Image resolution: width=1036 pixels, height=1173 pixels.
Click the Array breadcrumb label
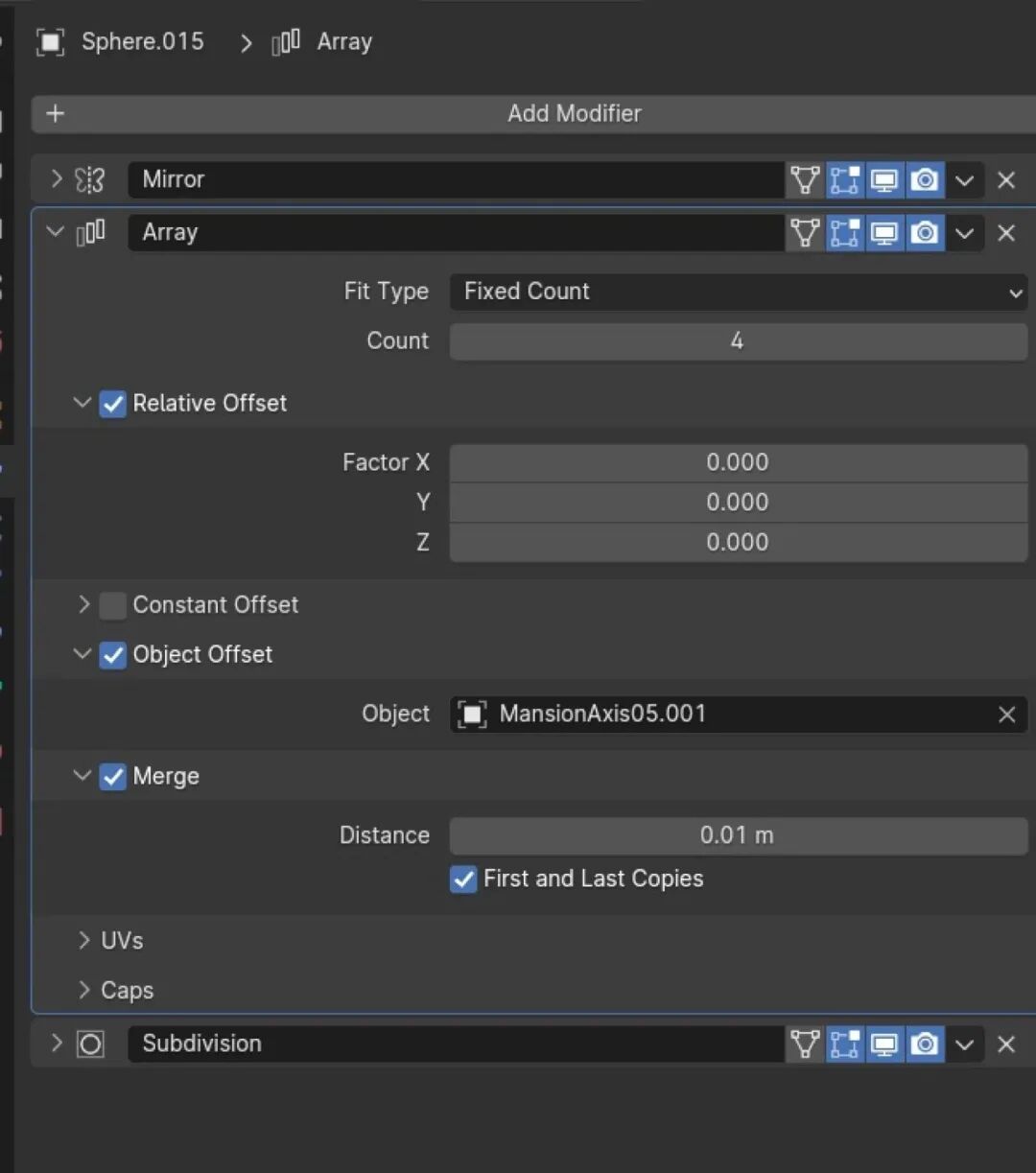(x=344, y=42)
